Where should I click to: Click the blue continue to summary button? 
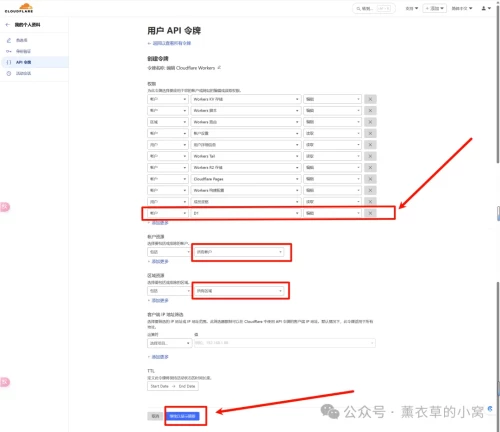(182, 416)
